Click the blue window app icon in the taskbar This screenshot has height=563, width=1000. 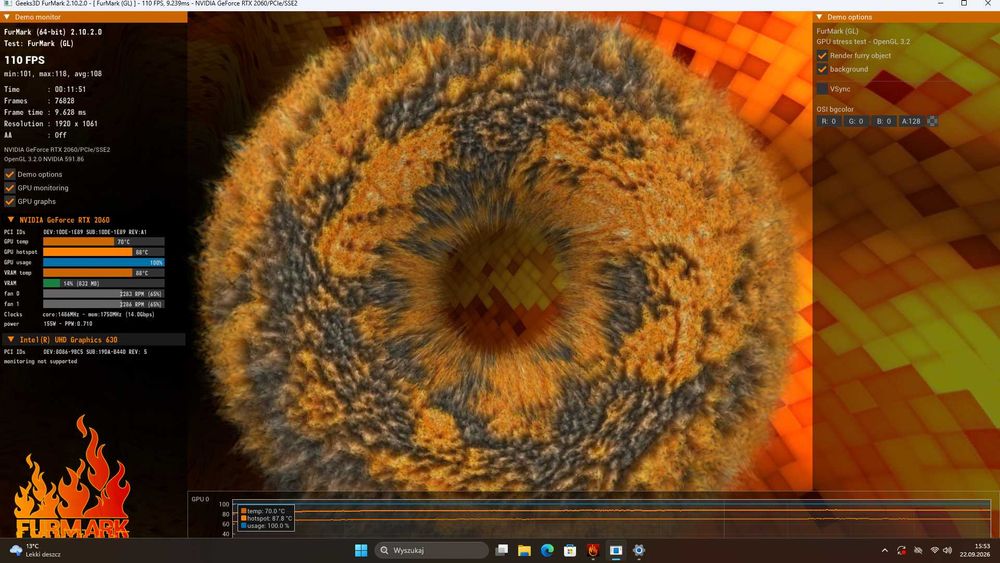click(x=616, y=550)
